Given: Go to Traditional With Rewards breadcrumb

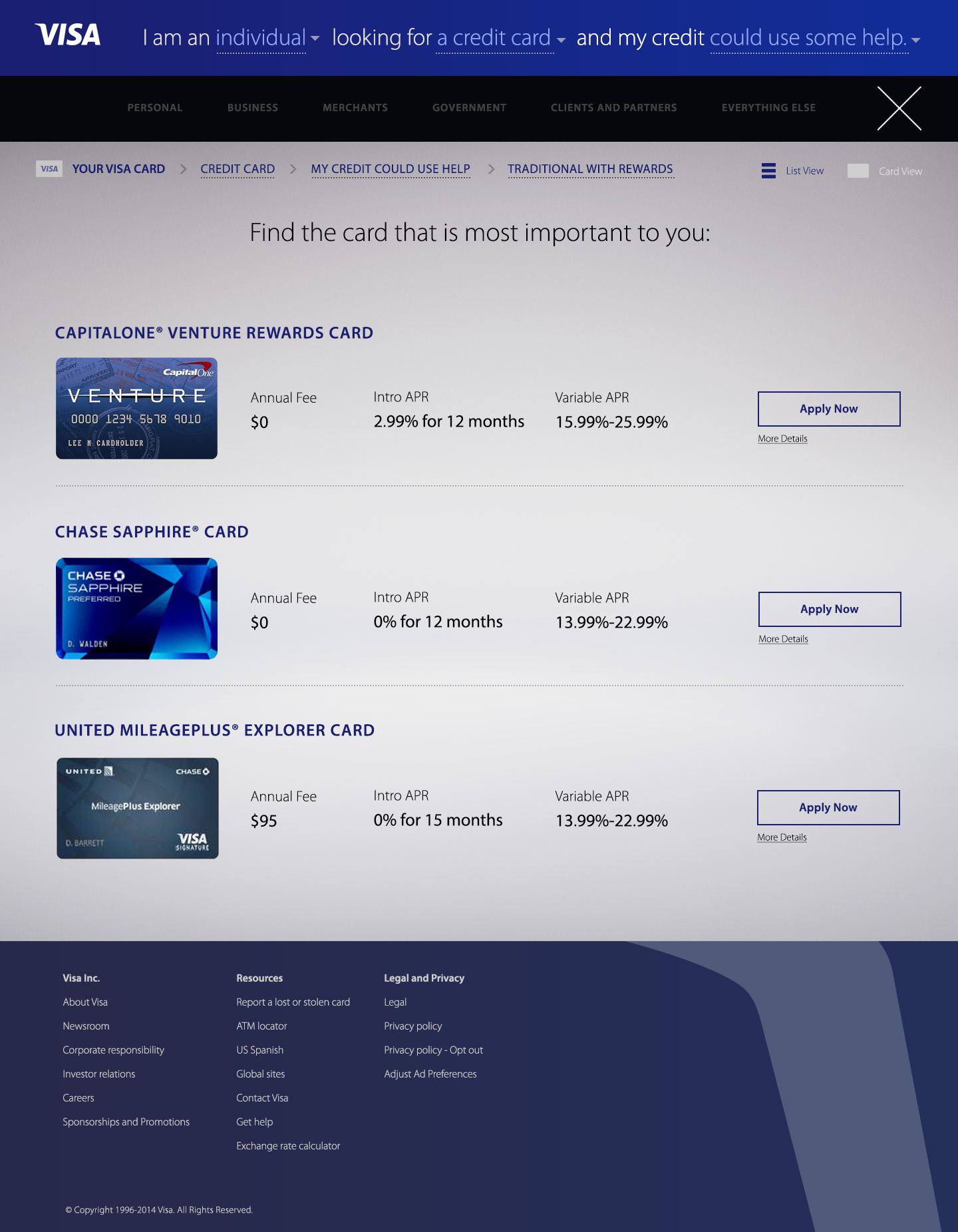Looking at the screenshot, I should point(590,169).
